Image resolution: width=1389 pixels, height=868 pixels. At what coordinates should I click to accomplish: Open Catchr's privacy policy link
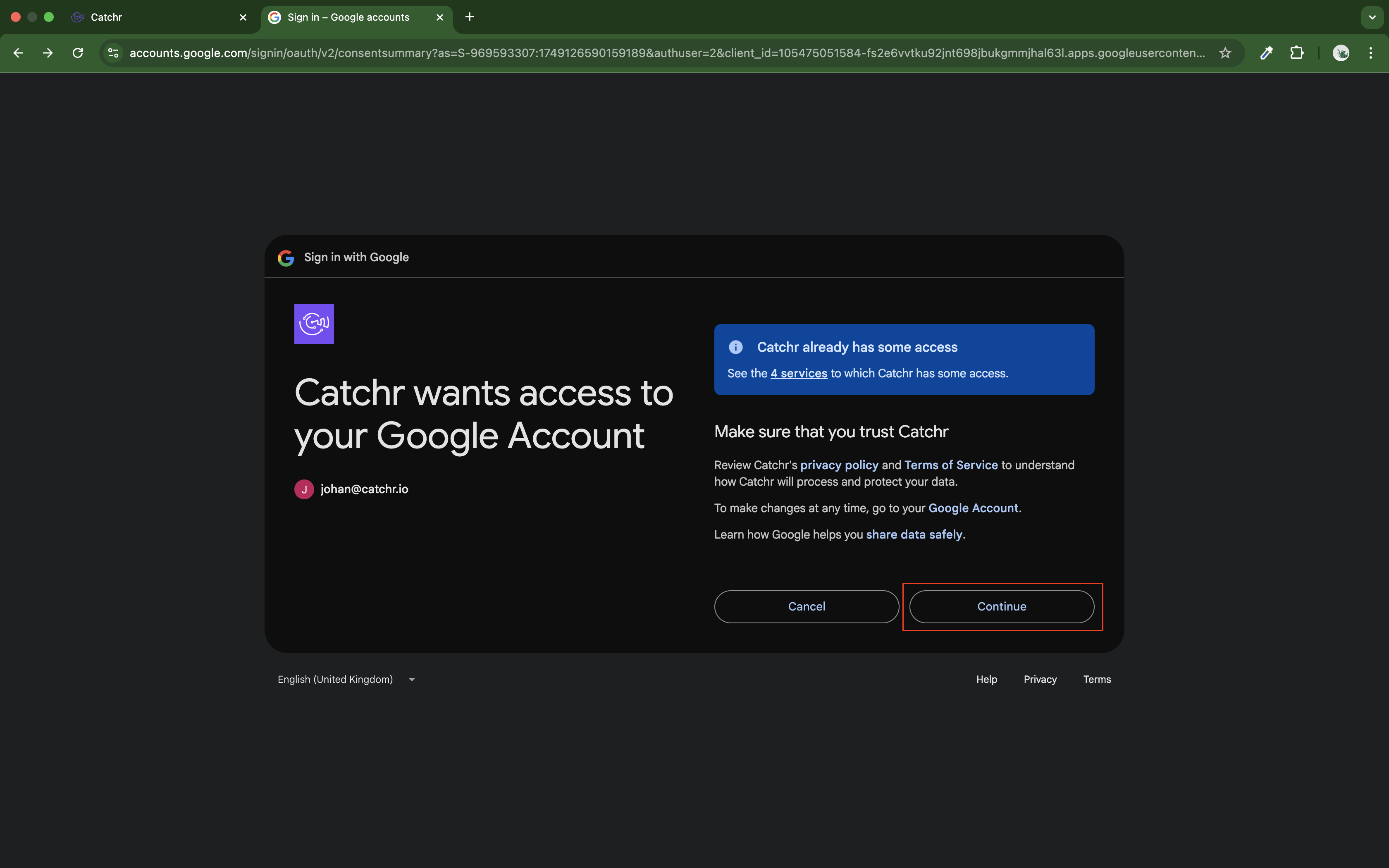coord(839,465)
